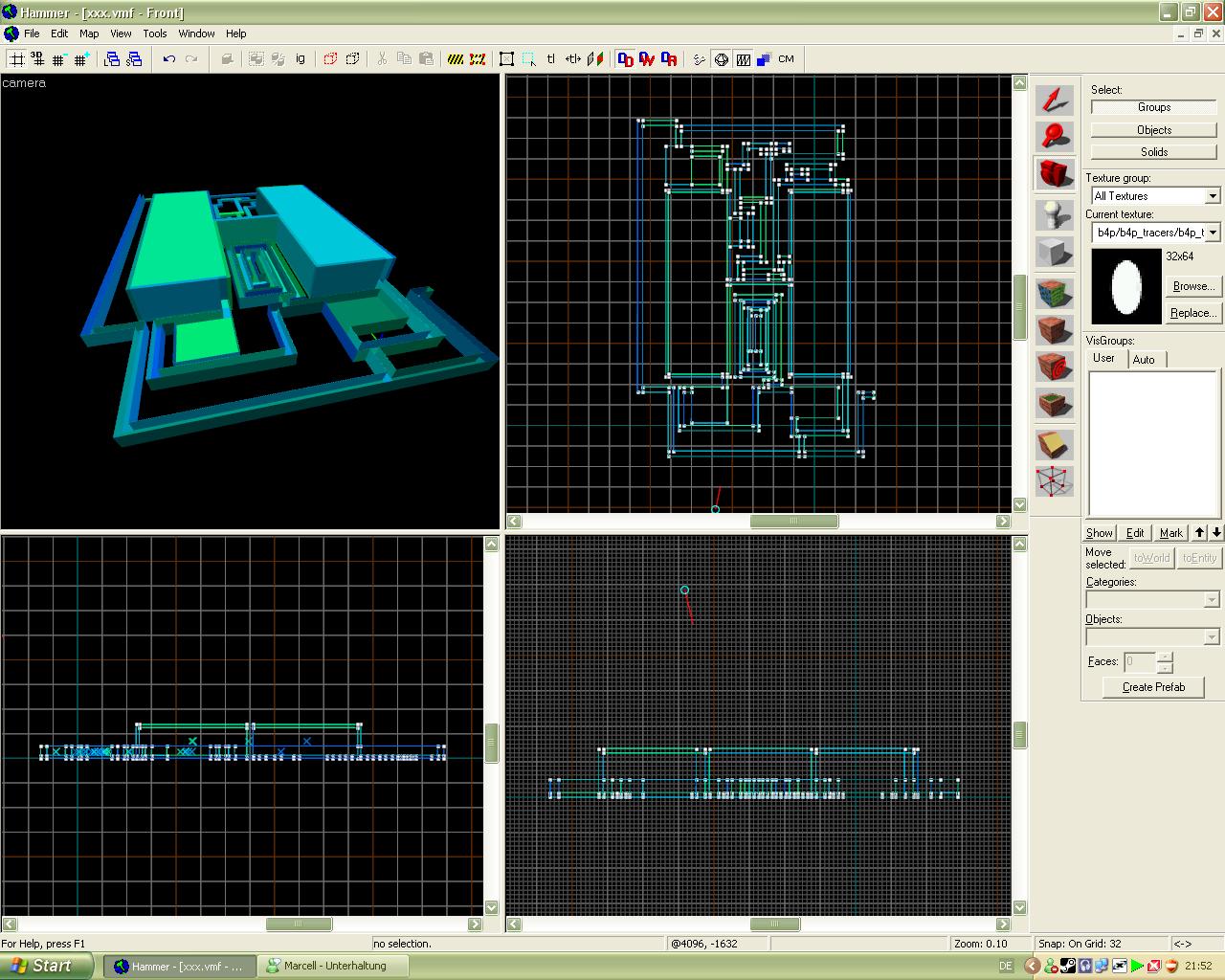Toggle select-by-handles icon
The width and height of the screenshot is (1225, 980).
pyautogui.click(x=529, y=59)
